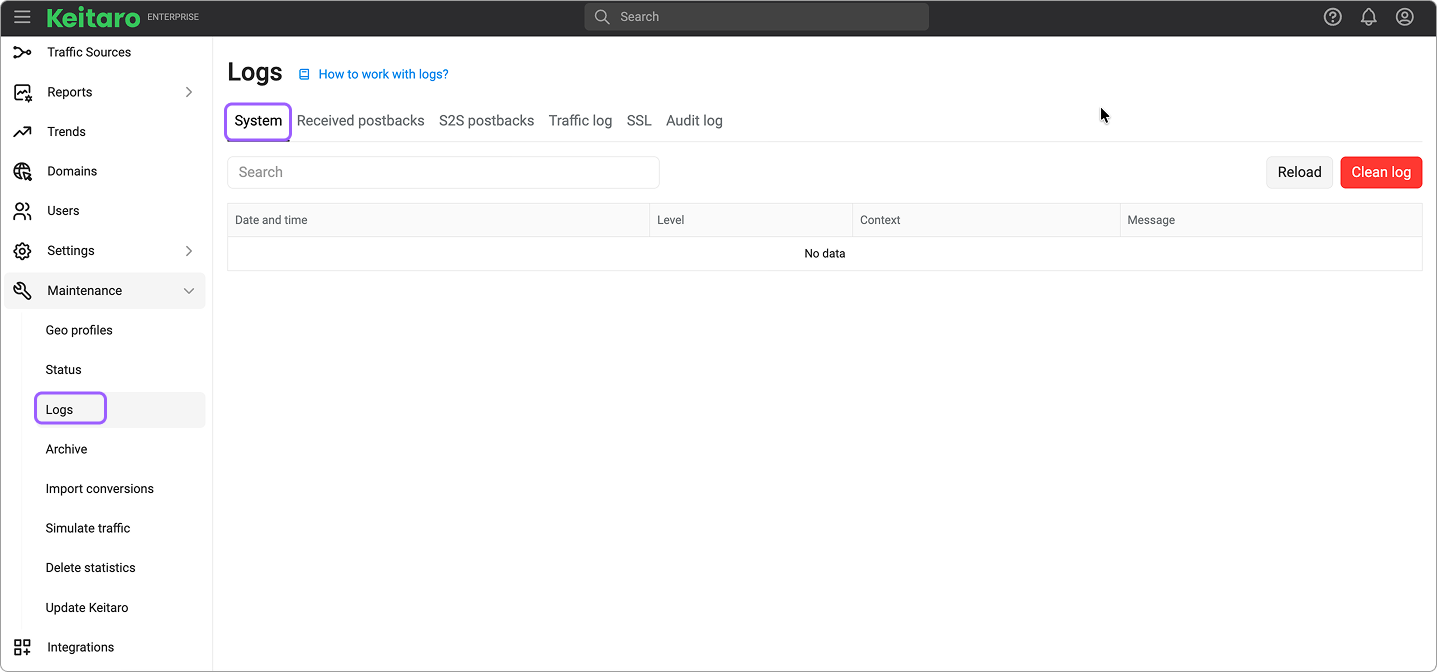Select Simulate traffic in the sidebar
This screenshot has width=1437, height=672.
(x=88, y=528)
